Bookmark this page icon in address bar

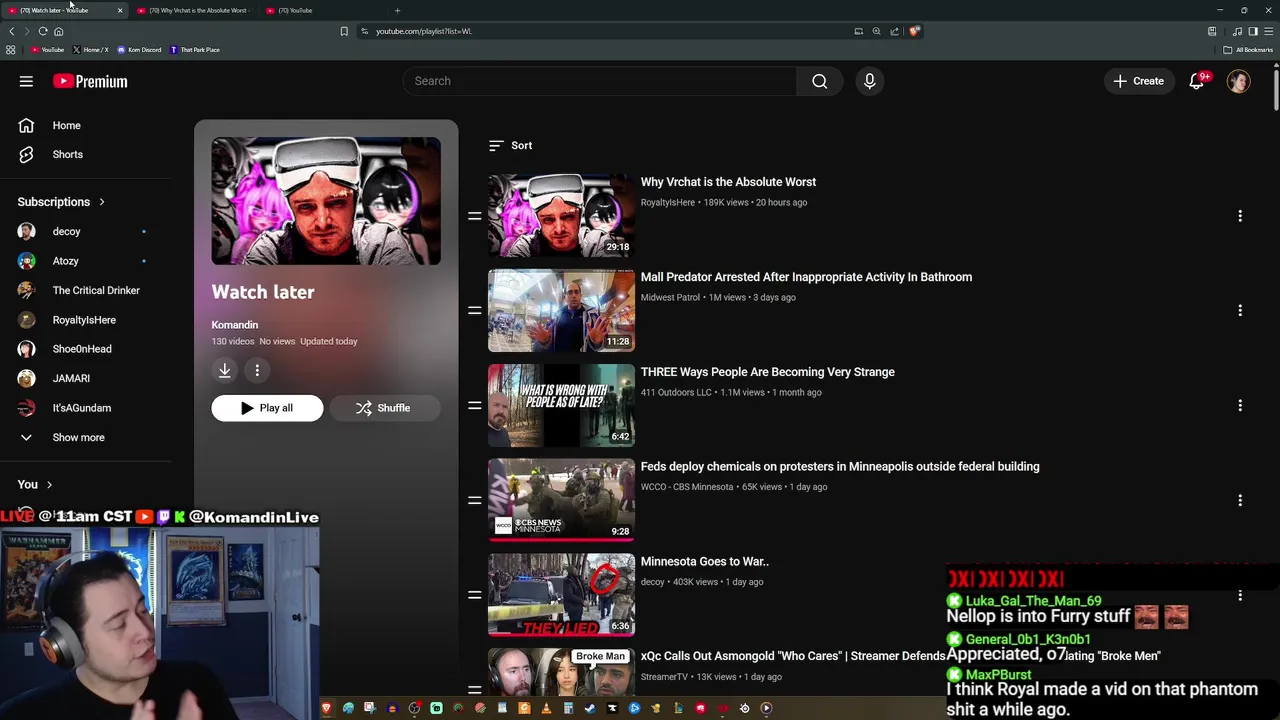coord(344,31)
